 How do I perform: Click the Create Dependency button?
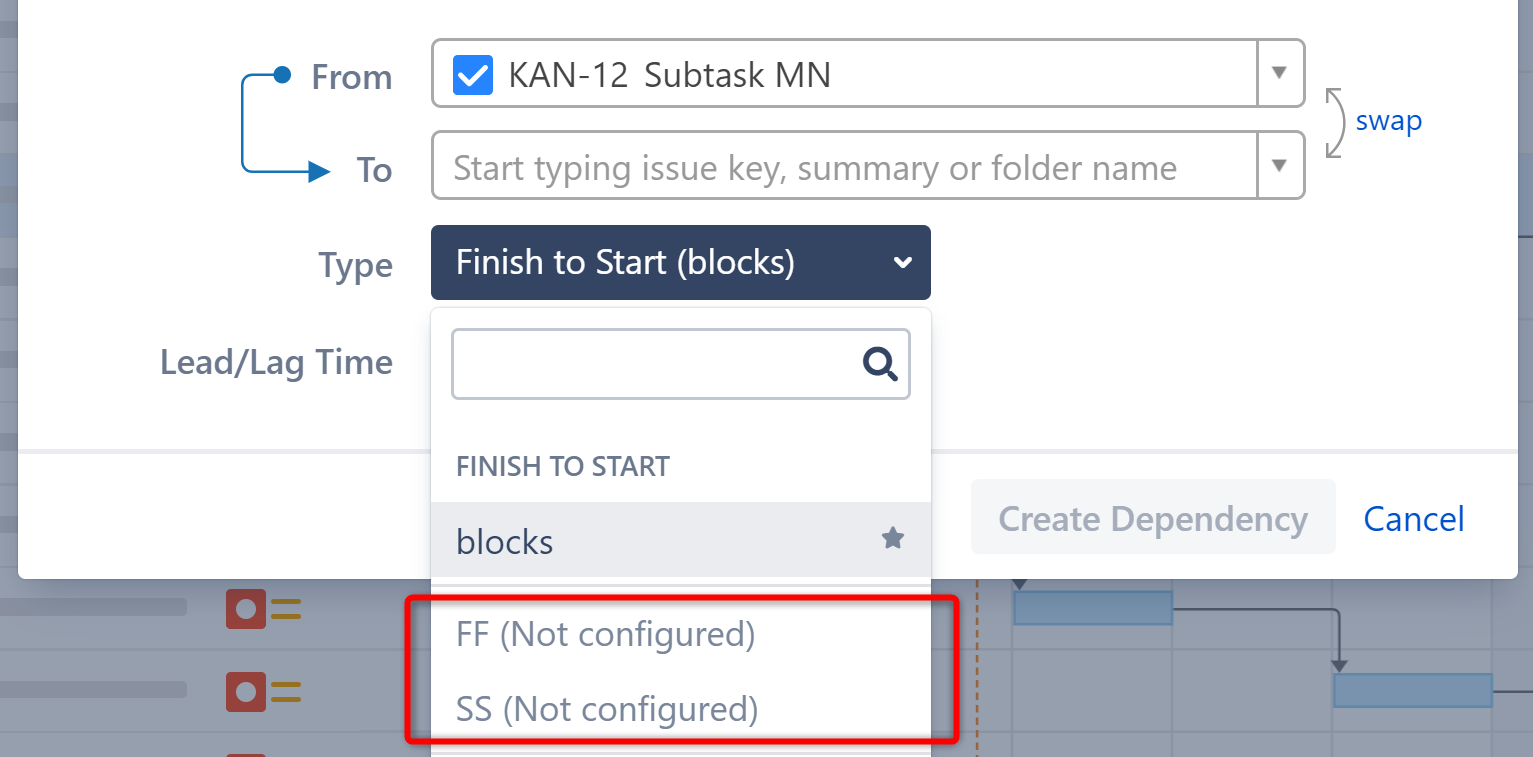[x=1152, y=518]
